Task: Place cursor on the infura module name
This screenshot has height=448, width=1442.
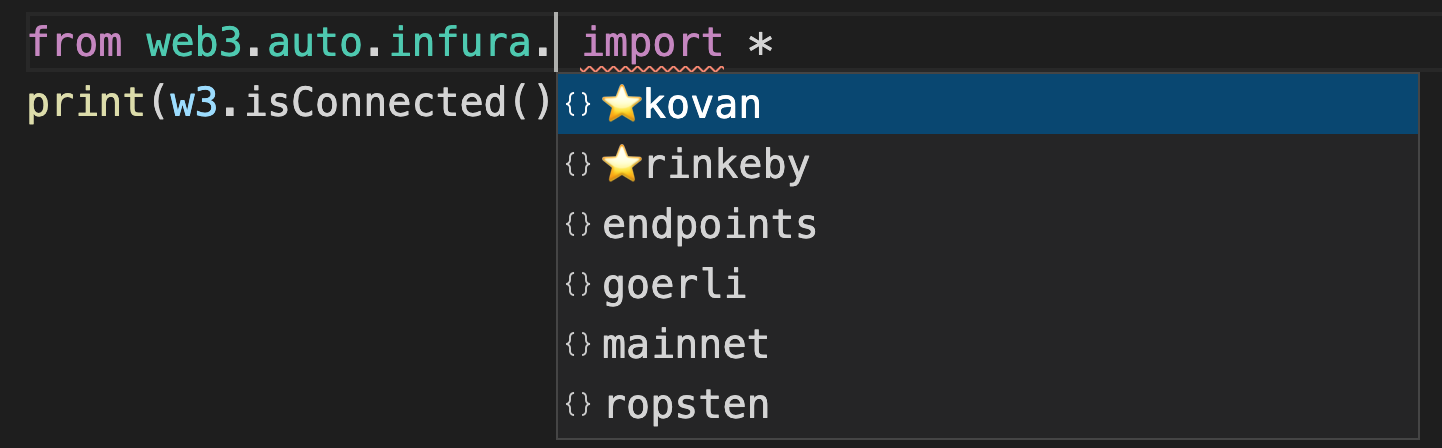Action: click(478, 43)
